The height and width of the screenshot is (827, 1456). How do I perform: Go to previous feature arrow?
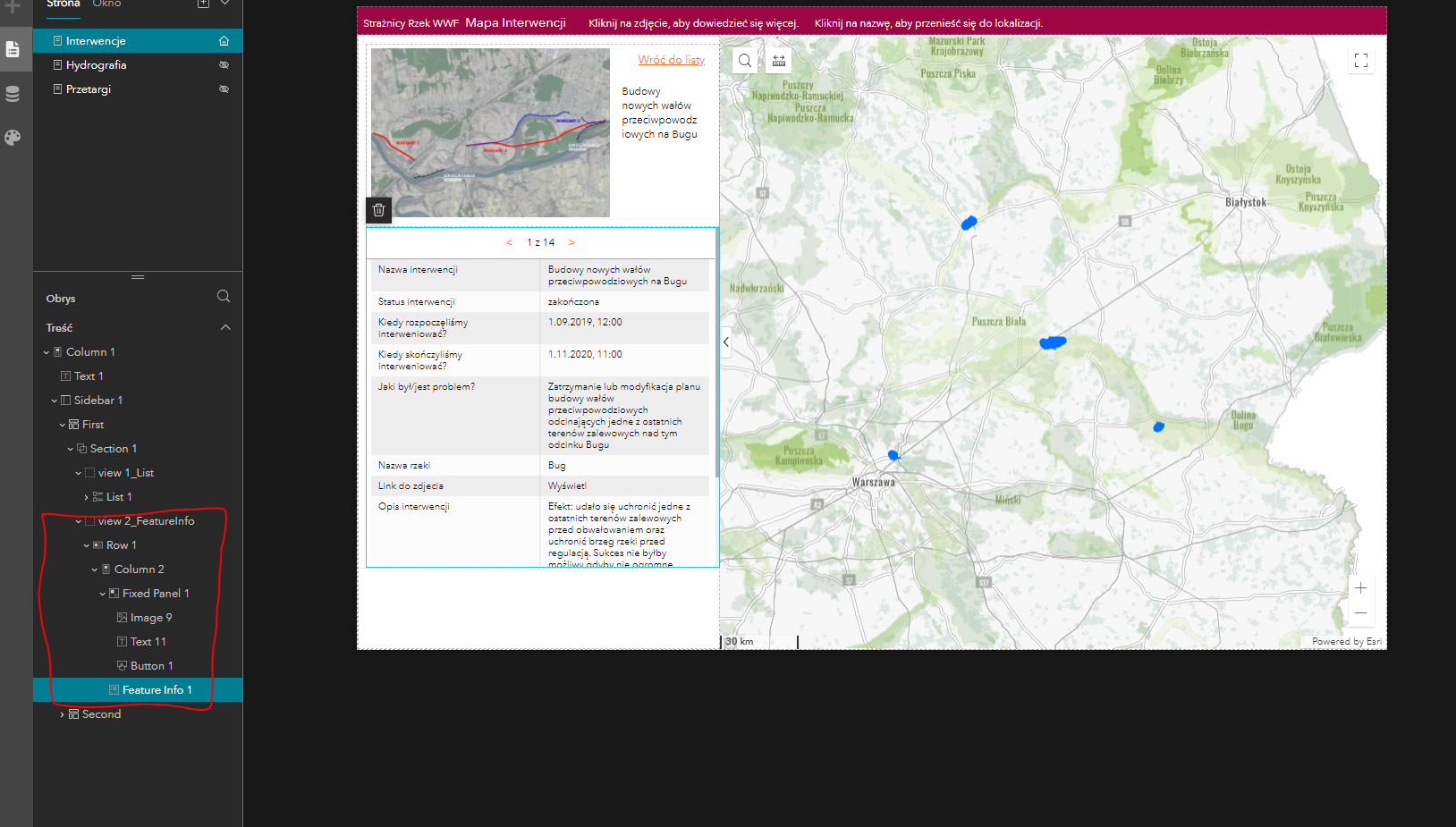(509, 242)
